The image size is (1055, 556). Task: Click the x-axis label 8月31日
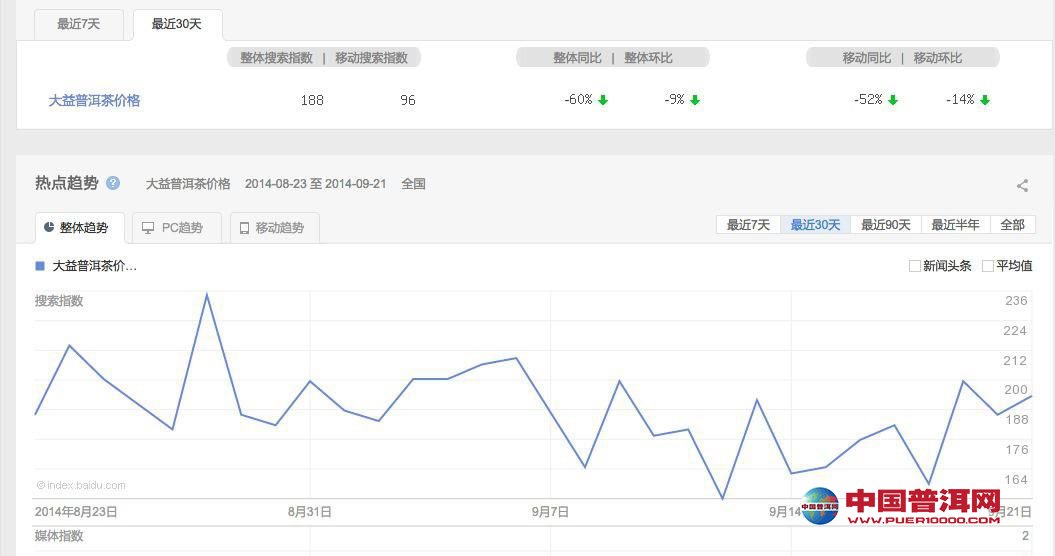point(310,512)
